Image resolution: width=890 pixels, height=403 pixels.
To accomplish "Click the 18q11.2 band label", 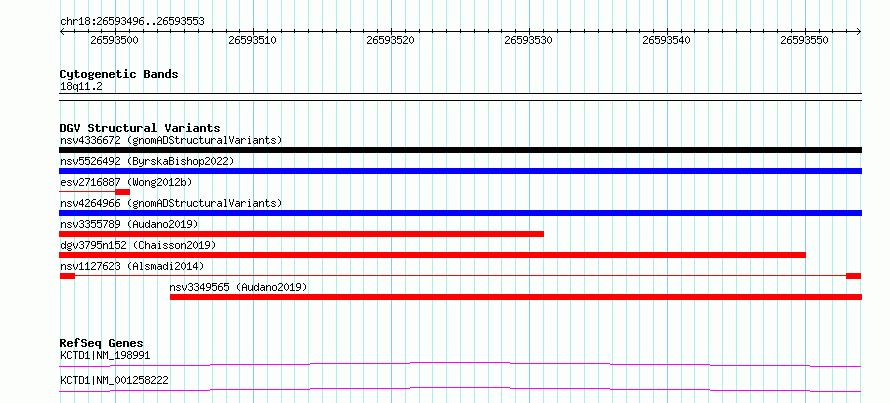I will 81,87.
